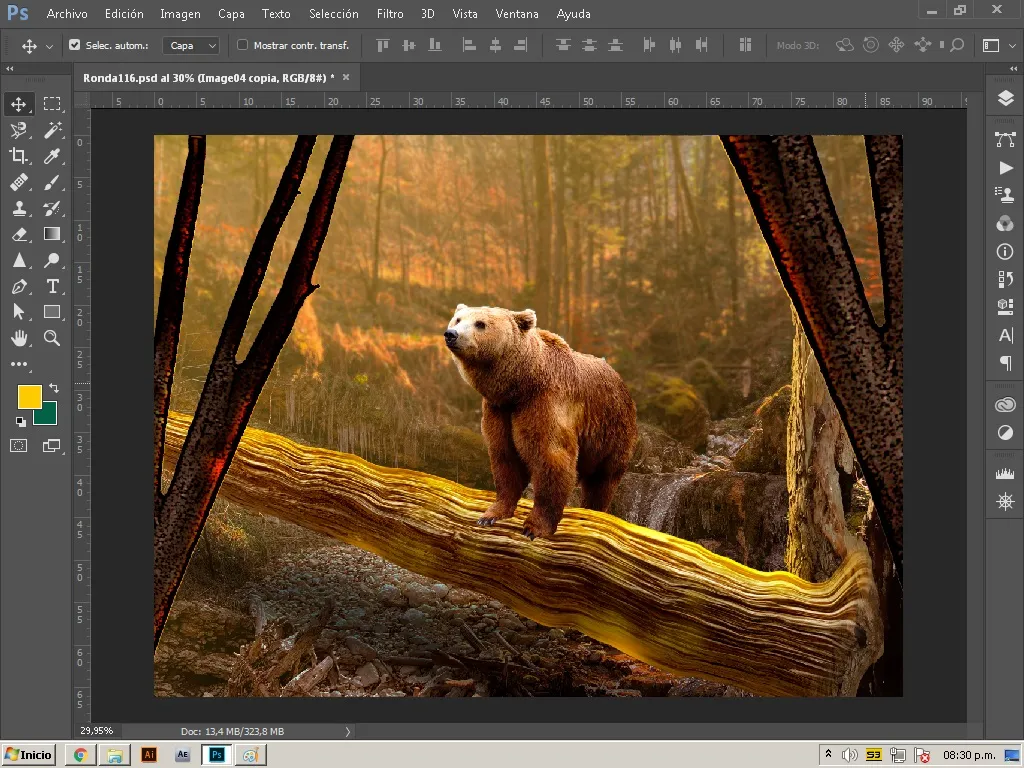The image size is (1024, 768).
Task: Open the Imagen menu
Action: coord(180,13)
